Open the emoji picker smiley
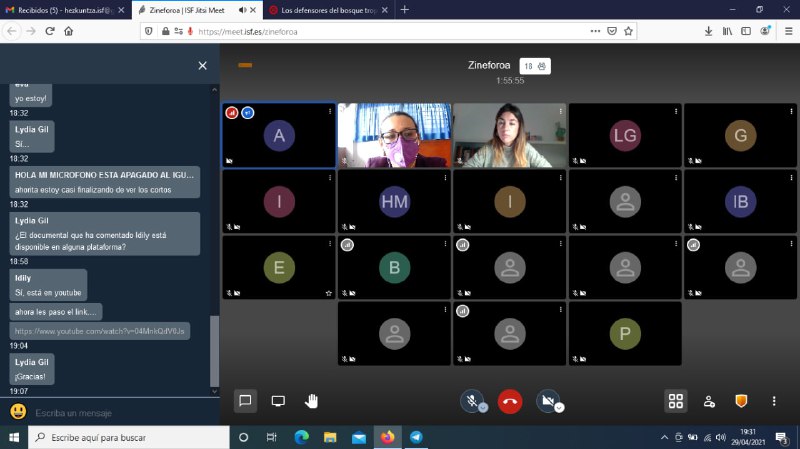 [18, 412]
